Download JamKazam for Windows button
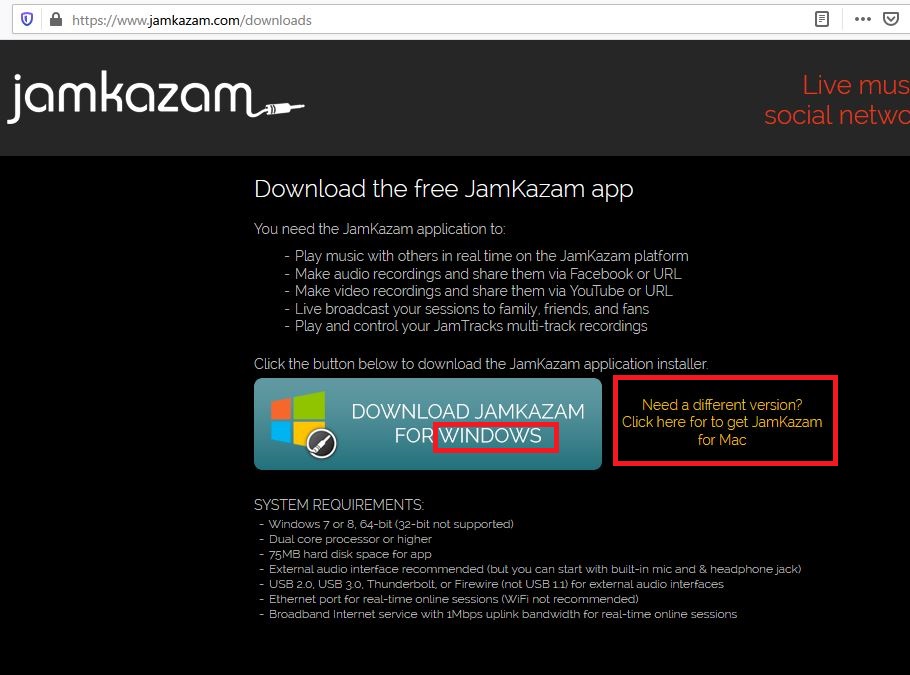 428,424
